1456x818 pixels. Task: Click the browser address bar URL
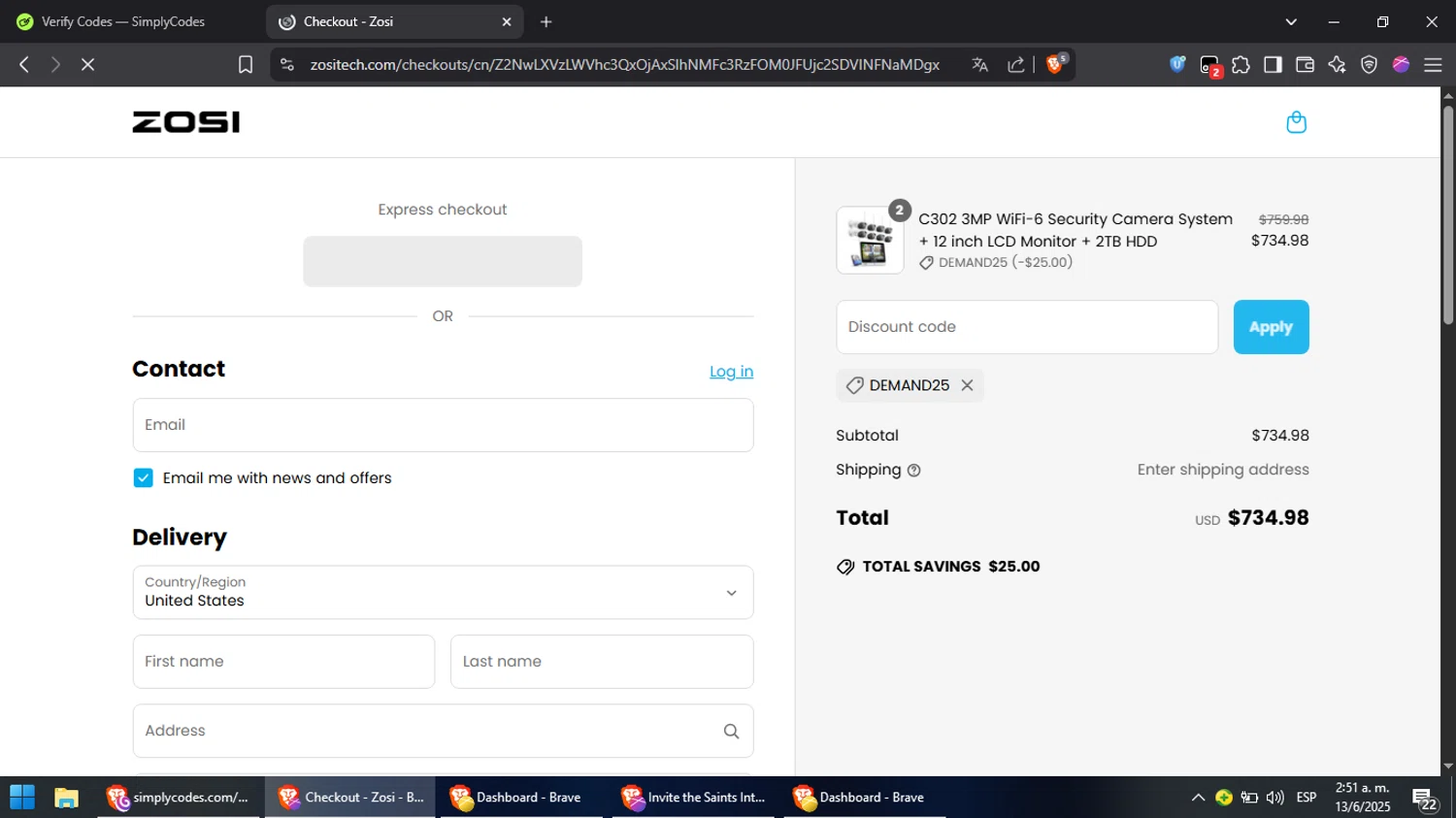(x=624, y=64)
